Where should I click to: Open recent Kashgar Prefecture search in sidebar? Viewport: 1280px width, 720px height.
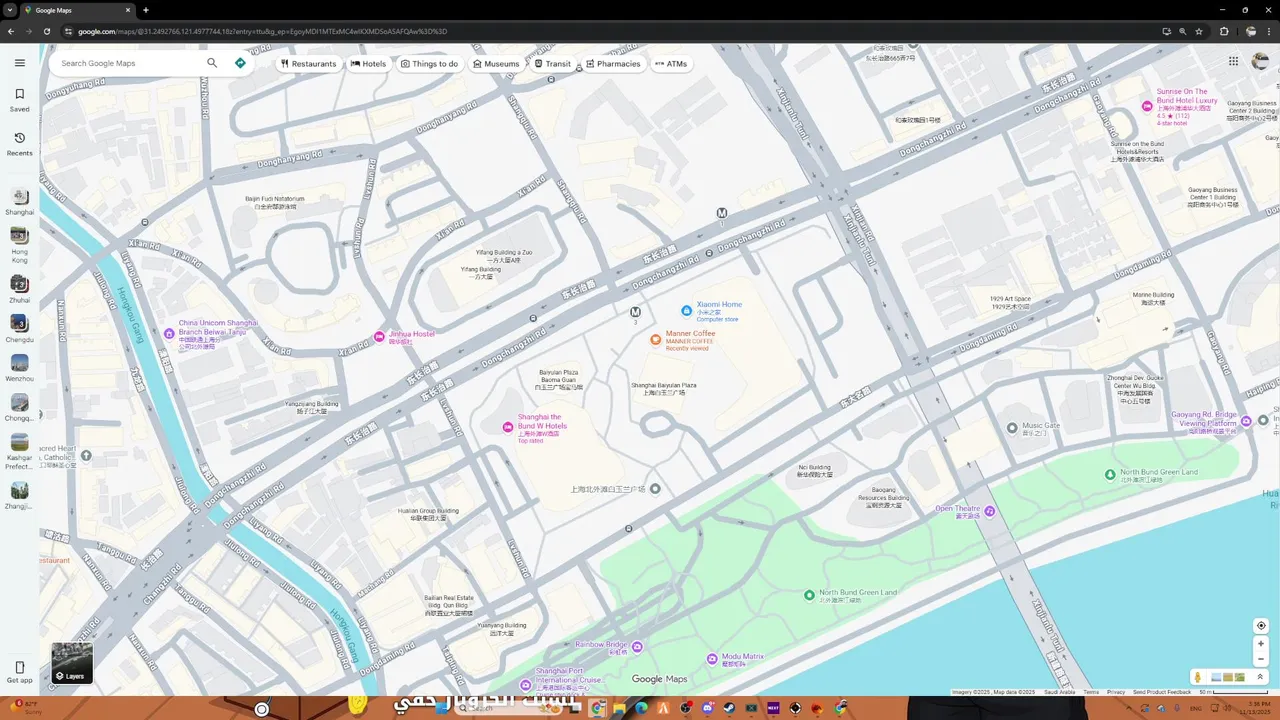coord(19,451)
